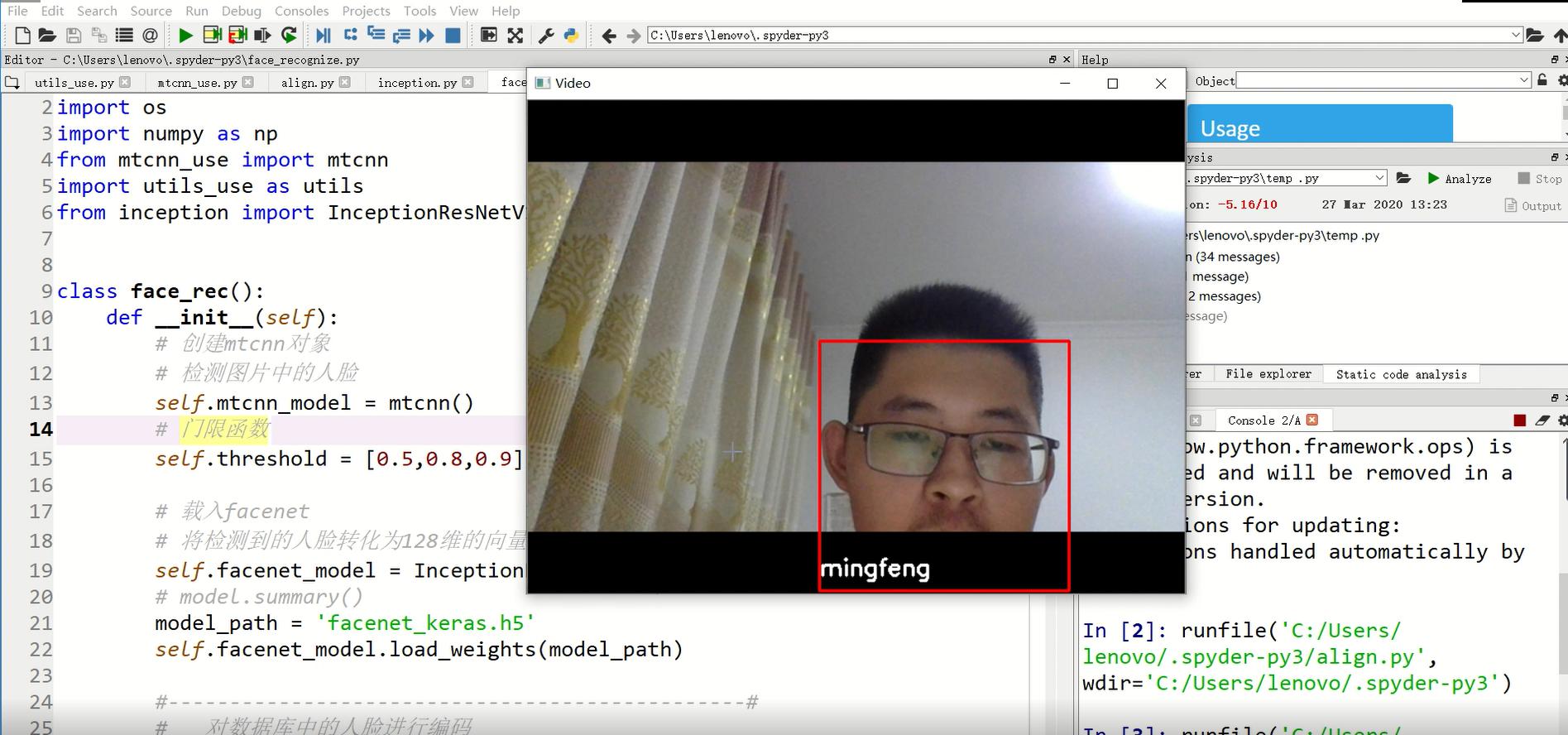Switch to the File explorer tab
Screen dimensions: 1568x735
tap(1268, 374)
